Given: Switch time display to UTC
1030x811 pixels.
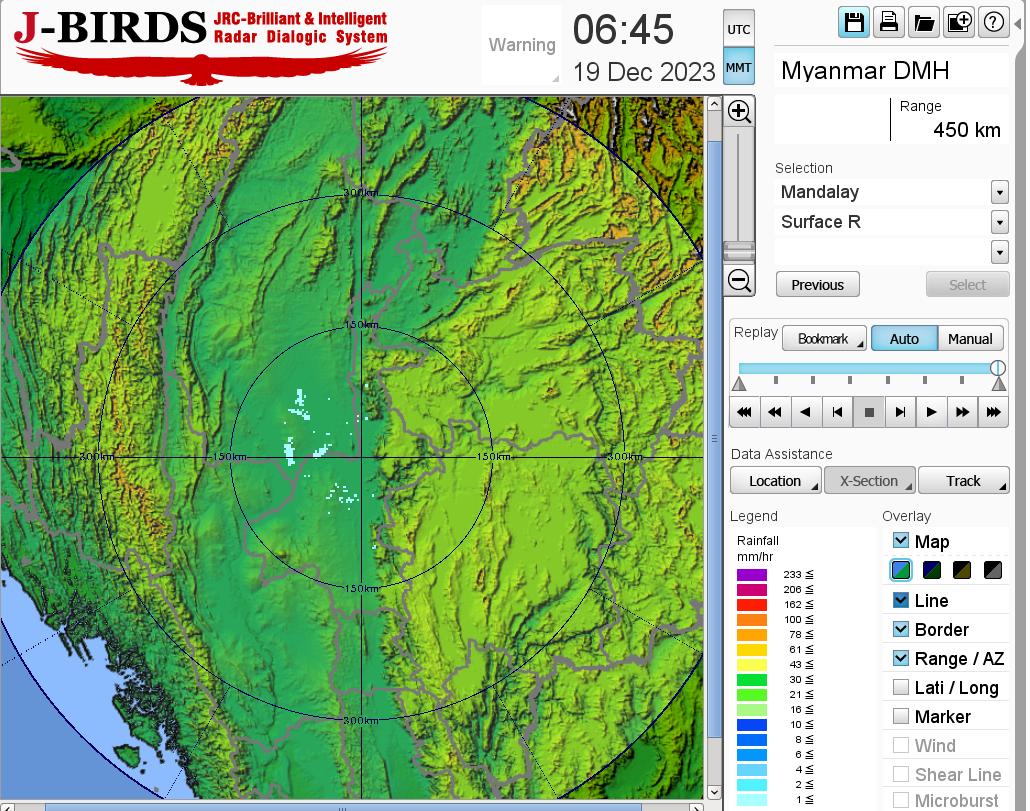Looking at the screenshot, I should coord(738,30).
